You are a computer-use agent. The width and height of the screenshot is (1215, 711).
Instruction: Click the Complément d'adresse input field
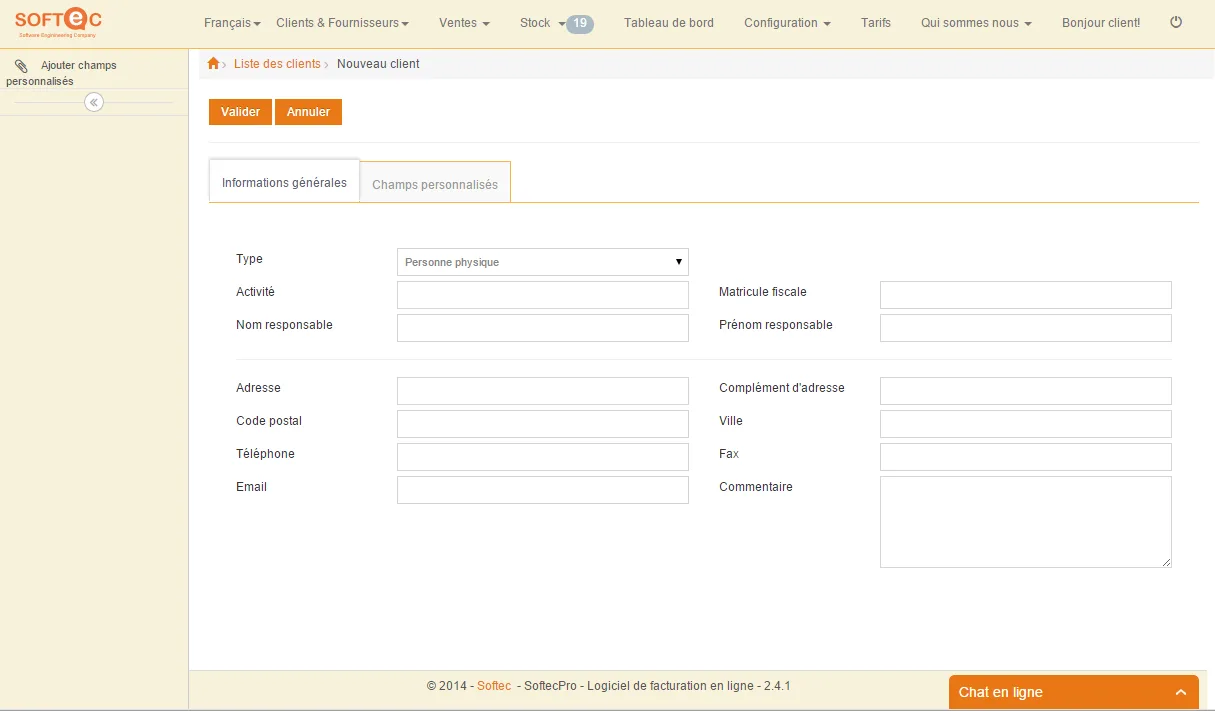1026,391
